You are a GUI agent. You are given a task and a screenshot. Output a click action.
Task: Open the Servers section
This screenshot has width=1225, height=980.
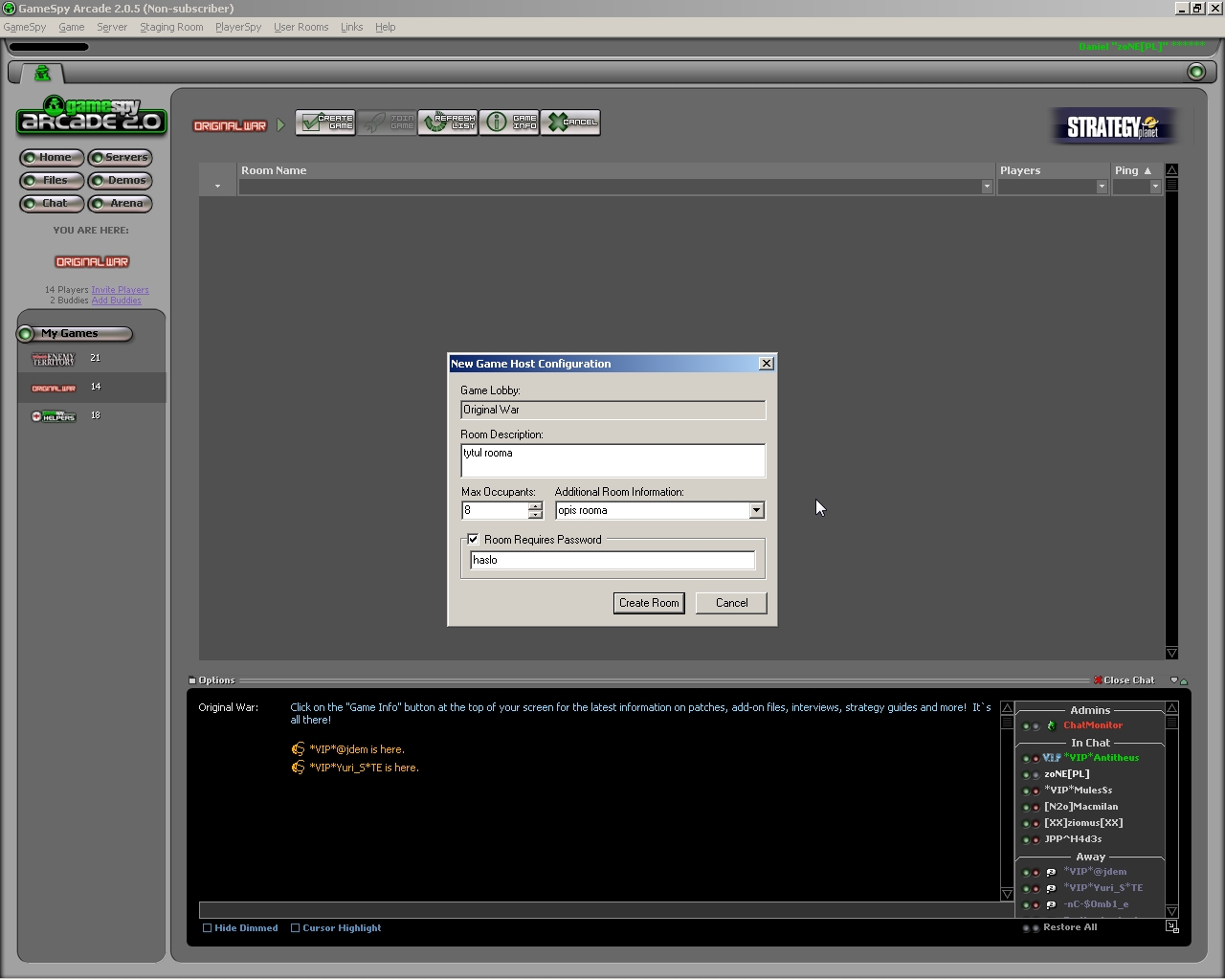point(120,157)
